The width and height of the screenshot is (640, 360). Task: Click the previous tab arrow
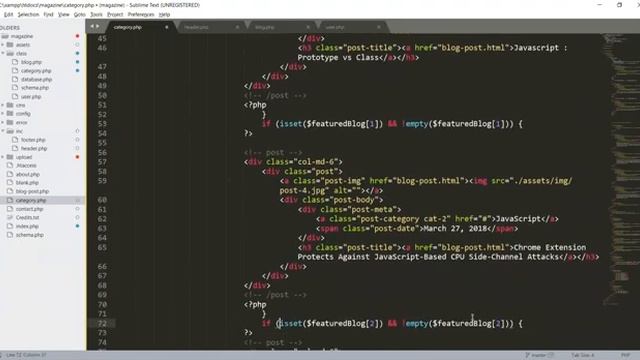92,26
